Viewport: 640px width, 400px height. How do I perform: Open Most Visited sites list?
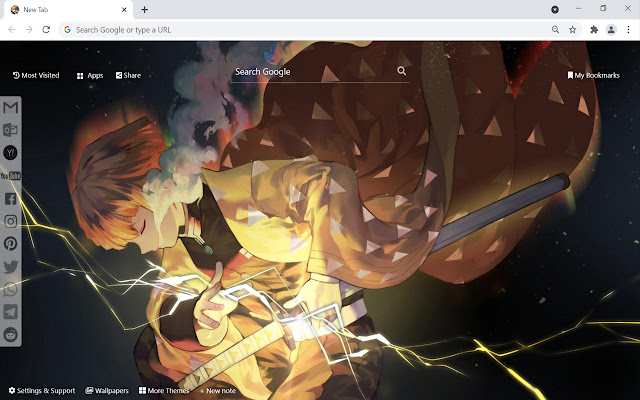[36, 76]
